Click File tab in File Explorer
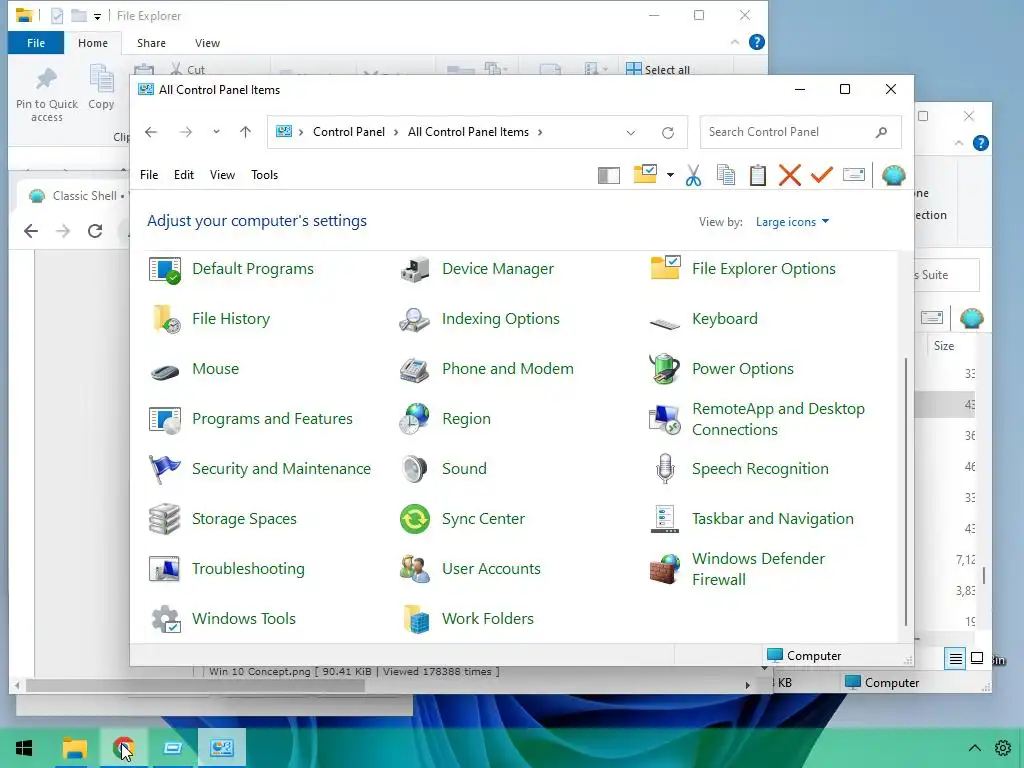The image size is (1024, 768). point(36,43)
